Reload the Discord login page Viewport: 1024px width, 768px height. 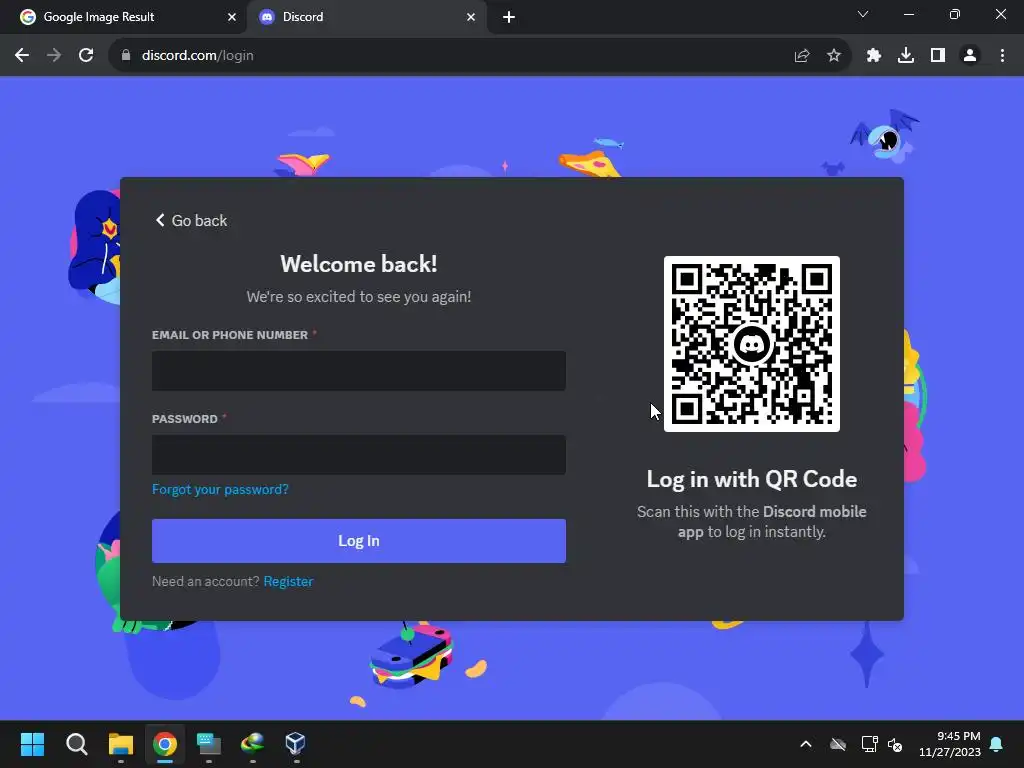(x=86, y=56)
